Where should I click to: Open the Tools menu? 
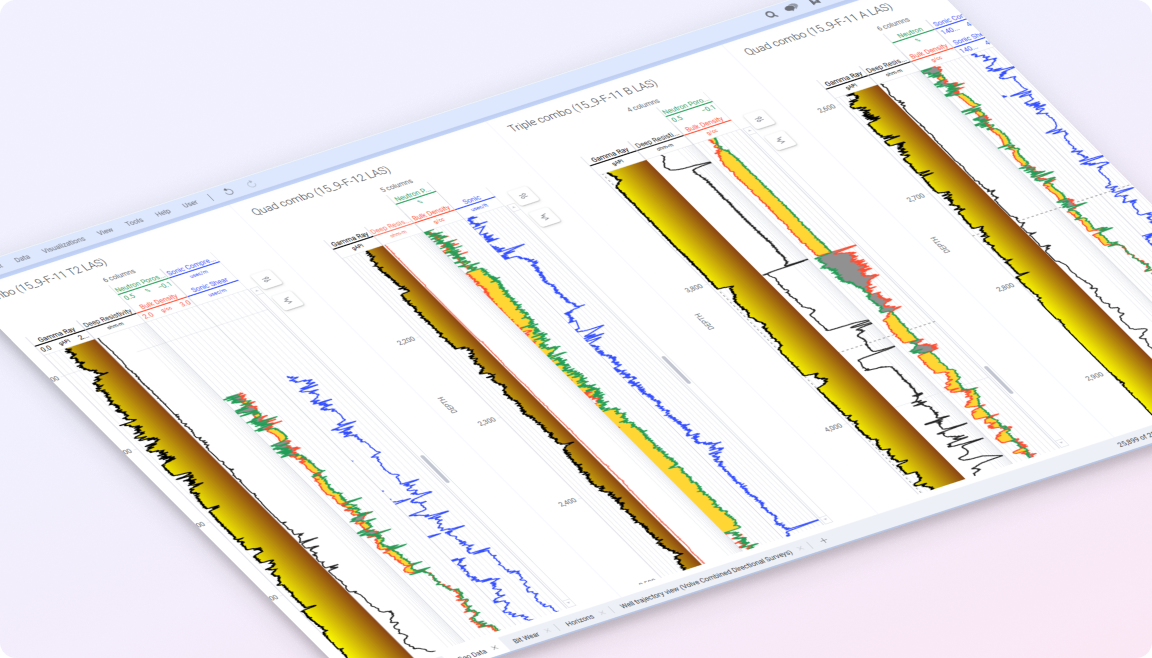click(x=134, y=221)
